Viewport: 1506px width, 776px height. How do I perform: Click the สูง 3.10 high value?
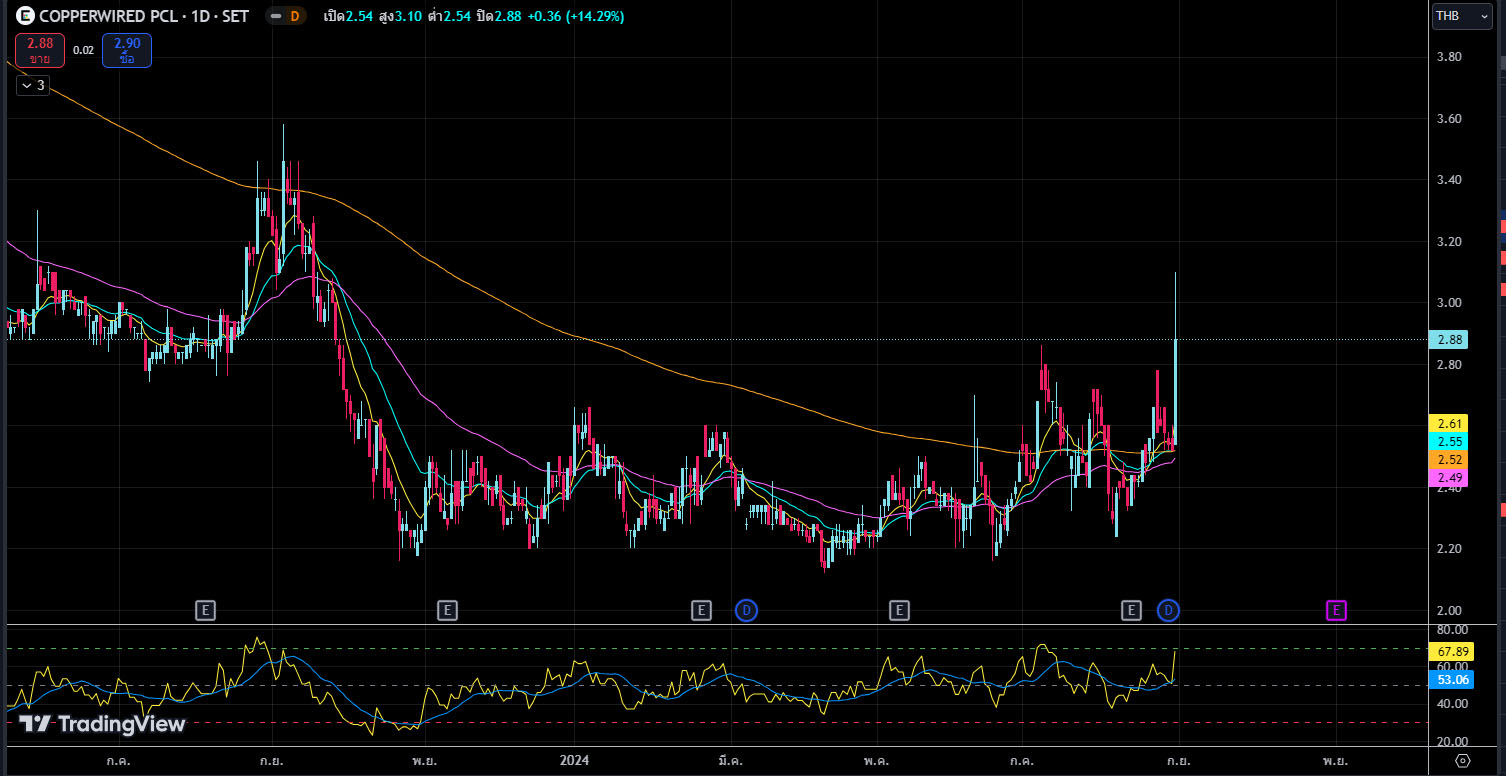(x=399, y=17)
